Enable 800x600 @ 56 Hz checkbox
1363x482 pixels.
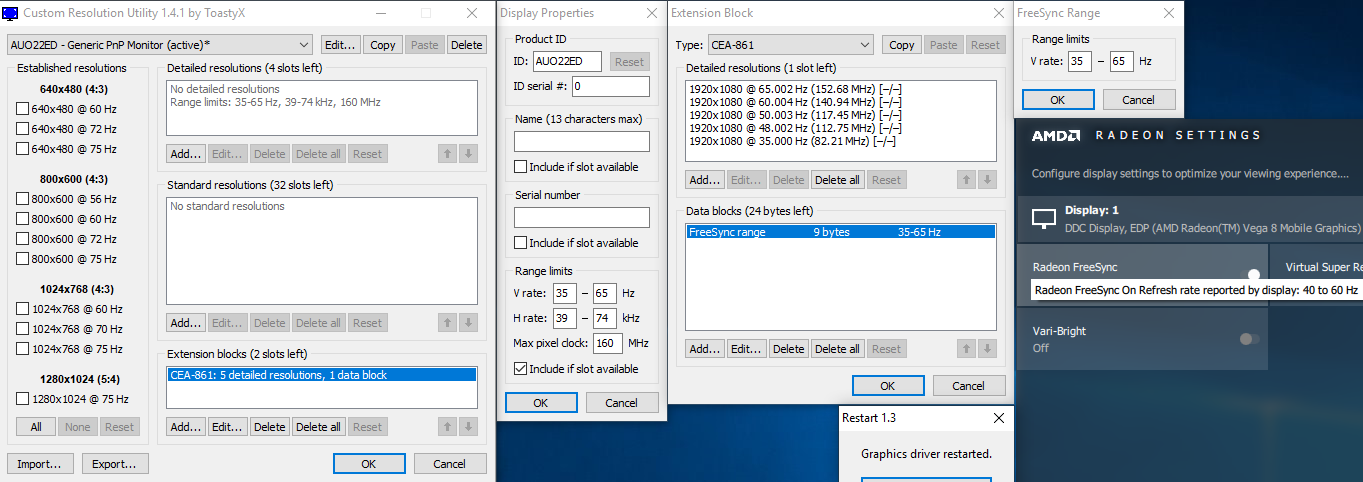(x=22, y=199)
